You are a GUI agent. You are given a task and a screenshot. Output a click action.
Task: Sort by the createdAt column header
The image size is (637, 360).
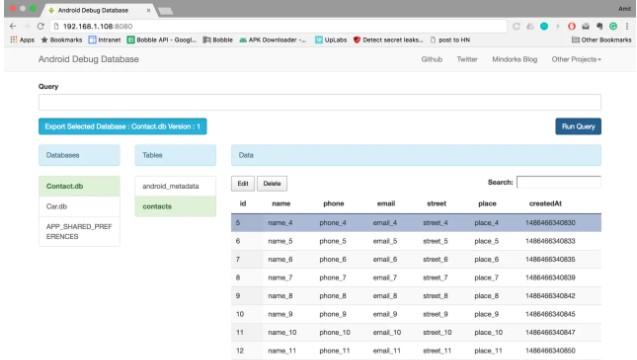[x=545, y=204]
